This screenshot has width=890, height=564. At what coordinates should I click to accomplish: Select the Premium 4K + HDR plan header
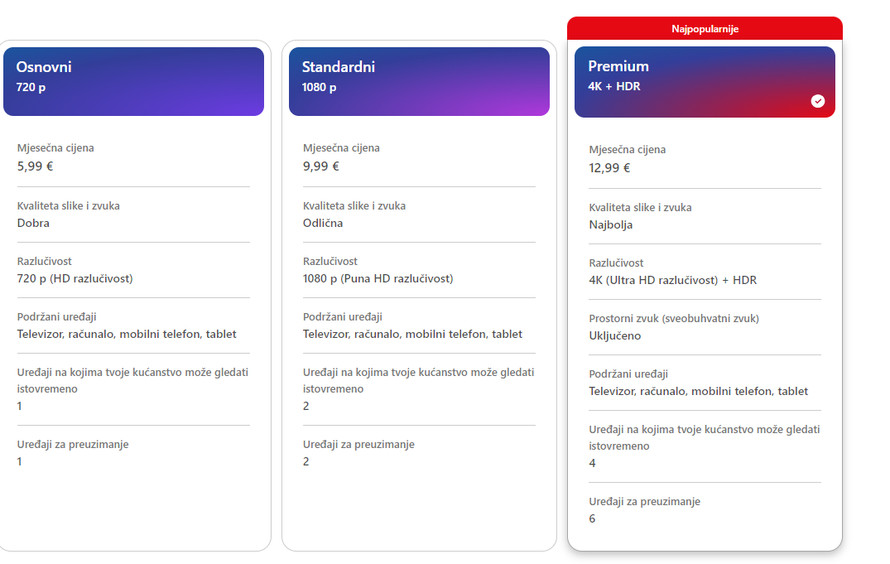point(704,82)
